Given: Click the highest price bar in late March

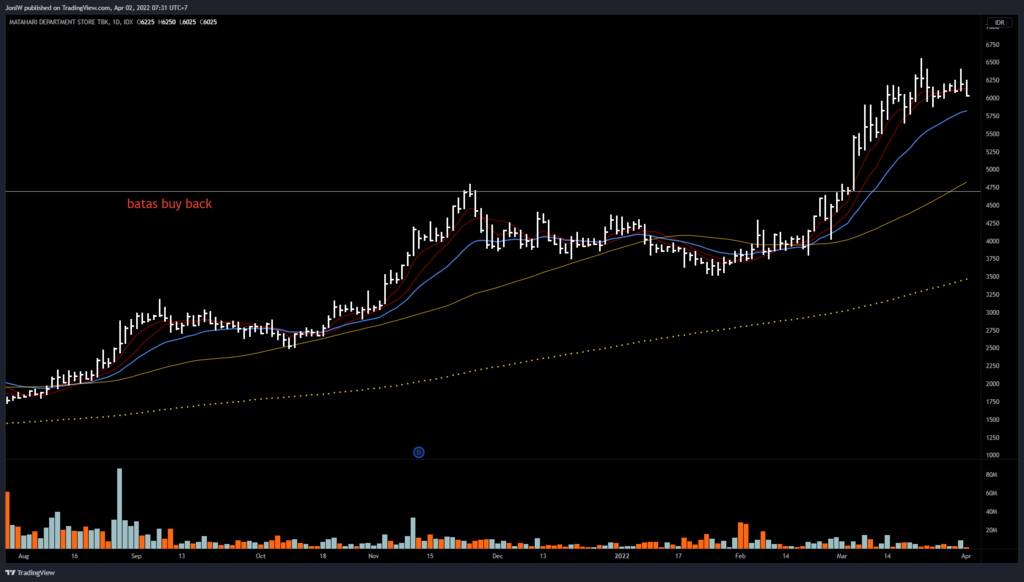Looking at the screenshot, I should (x=921, y=70).
